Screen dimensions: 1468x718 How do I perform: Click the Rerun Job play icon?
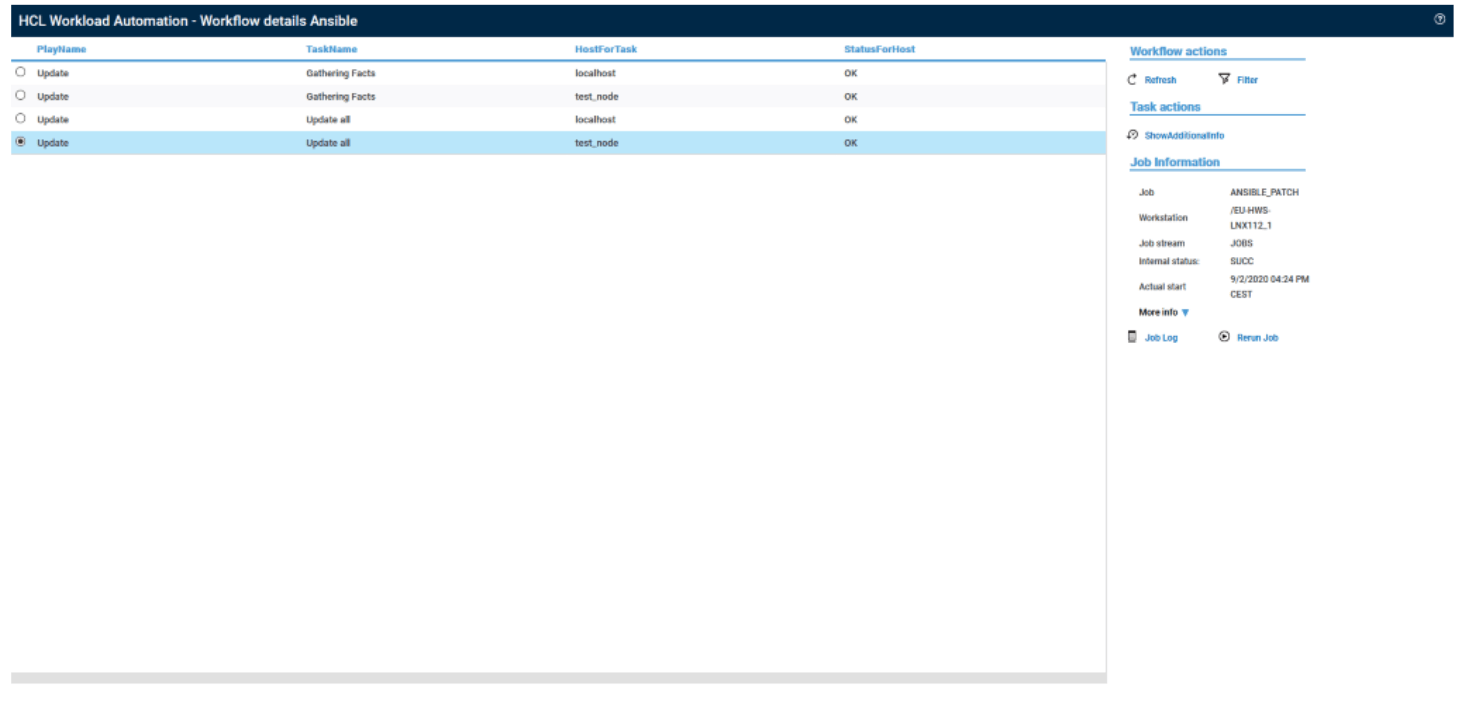tap(1224, 337)
